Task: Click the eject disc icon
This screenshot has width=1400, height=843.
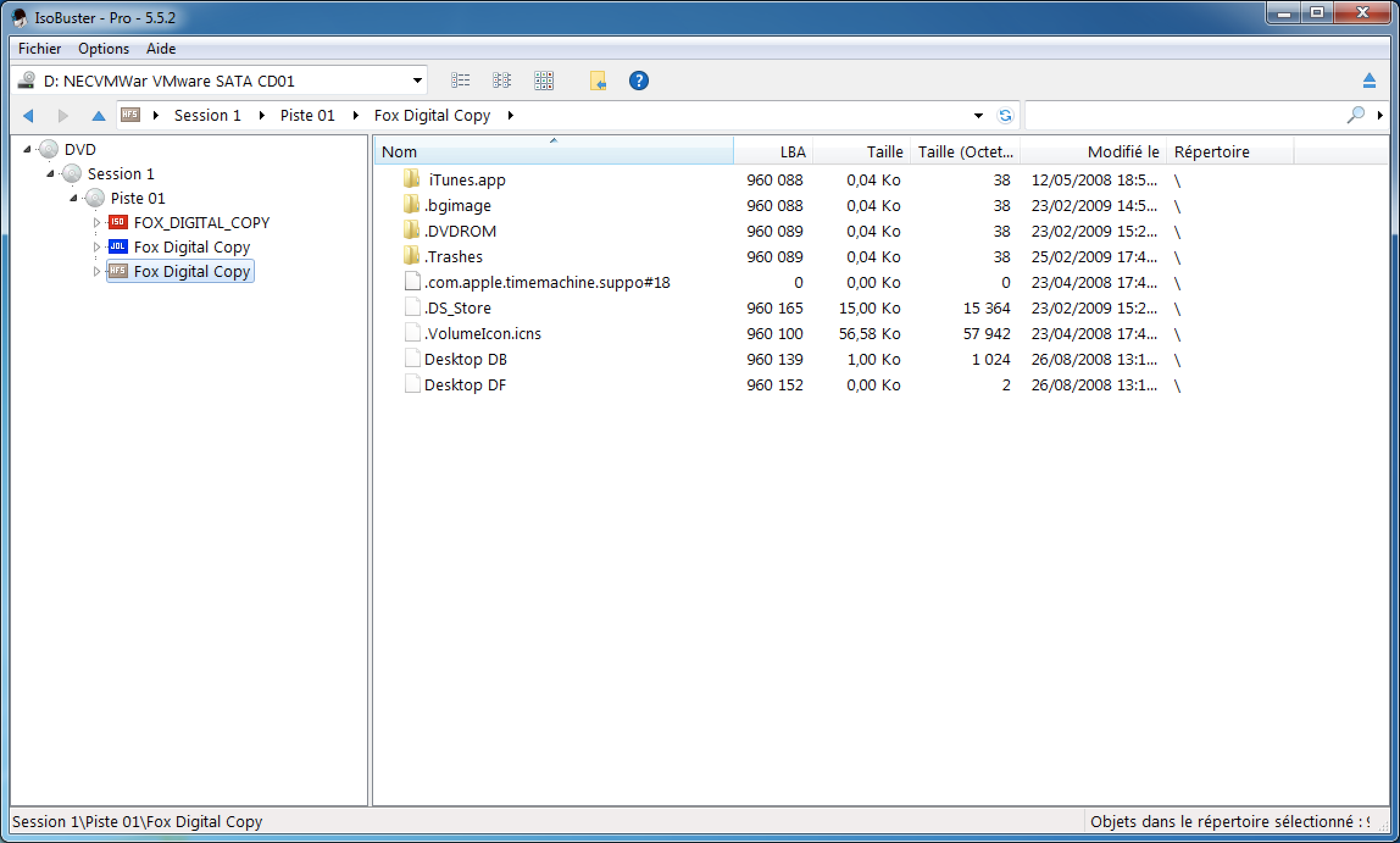Action: 1369,81
